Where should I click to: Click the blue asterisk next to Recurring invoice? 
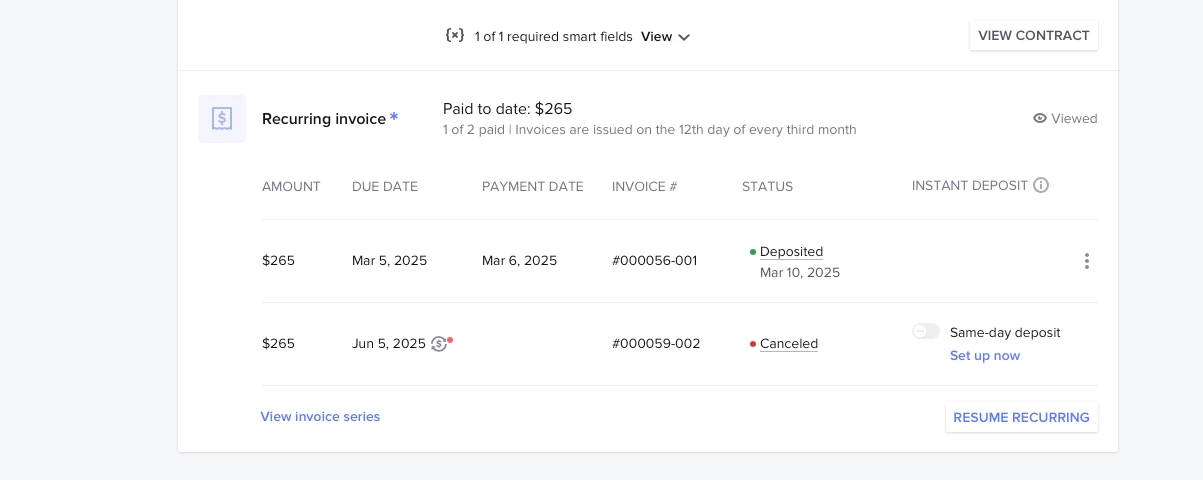tap(394, 118)
